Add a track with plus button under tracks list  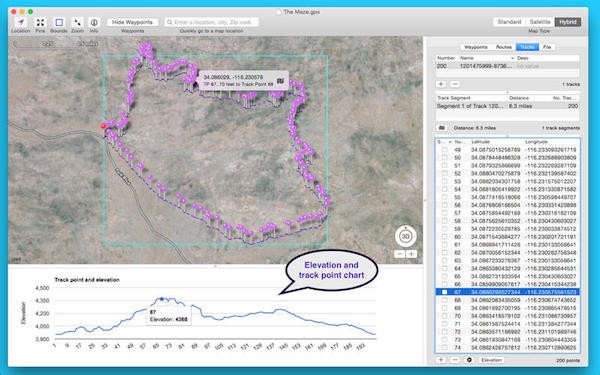441,84
